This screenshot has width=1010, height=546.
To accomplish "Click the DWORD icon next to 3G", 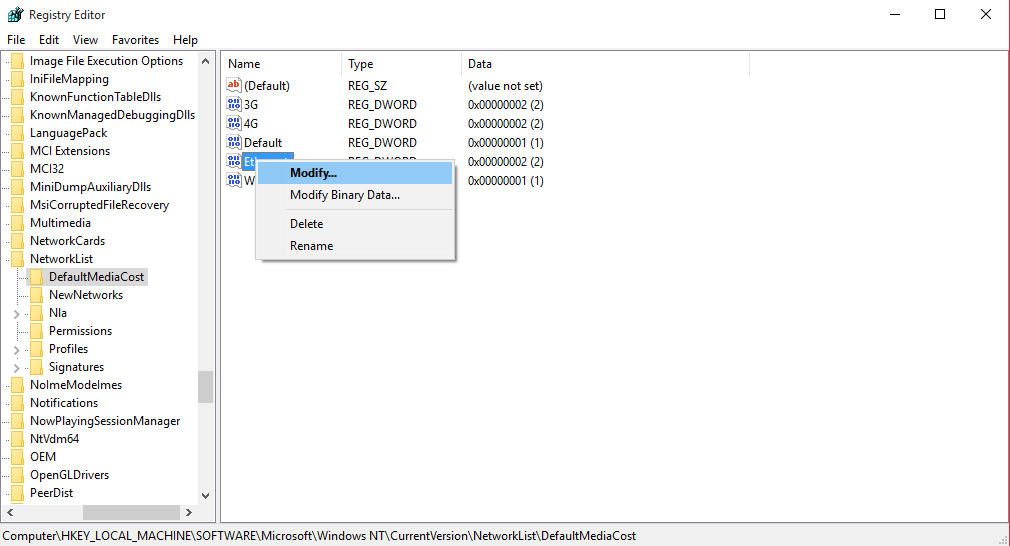I will 234,105.
